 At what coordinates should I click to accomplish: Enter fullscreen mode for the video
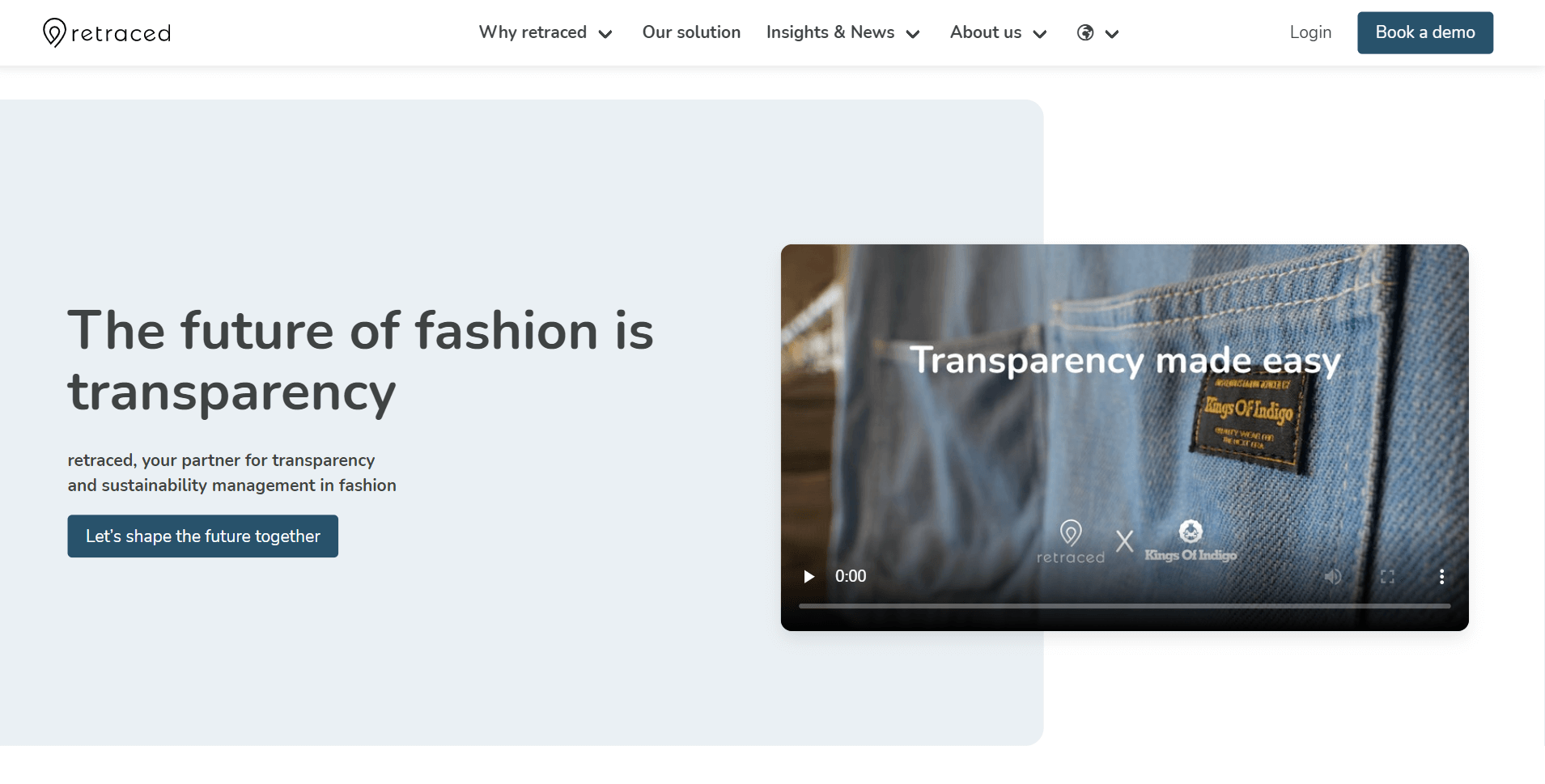1387,576
